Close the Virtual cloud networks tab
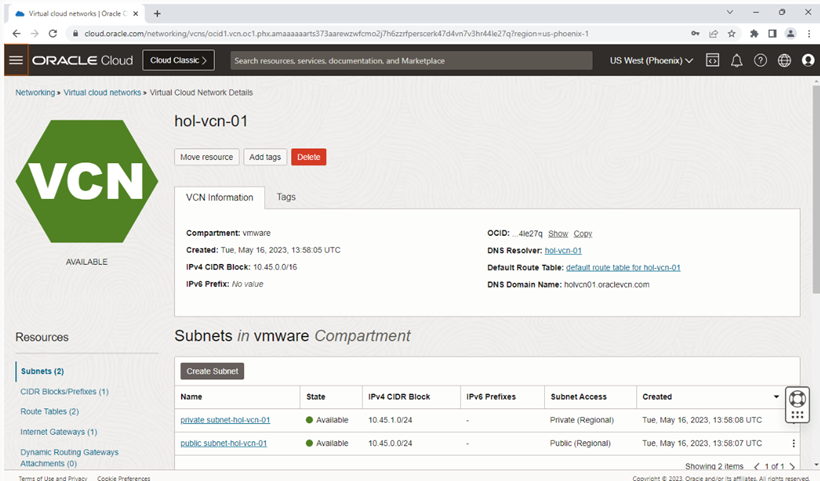 pos(135,14)
